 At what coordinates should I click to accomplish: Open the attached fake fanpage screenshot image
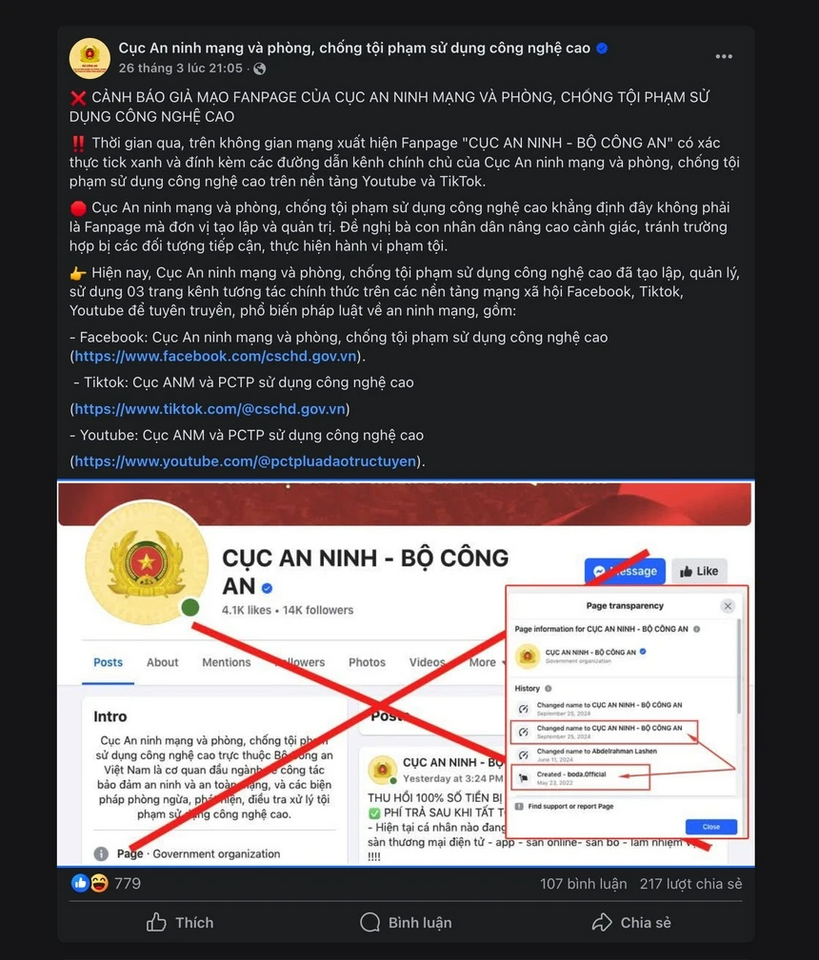pos(405,673)
